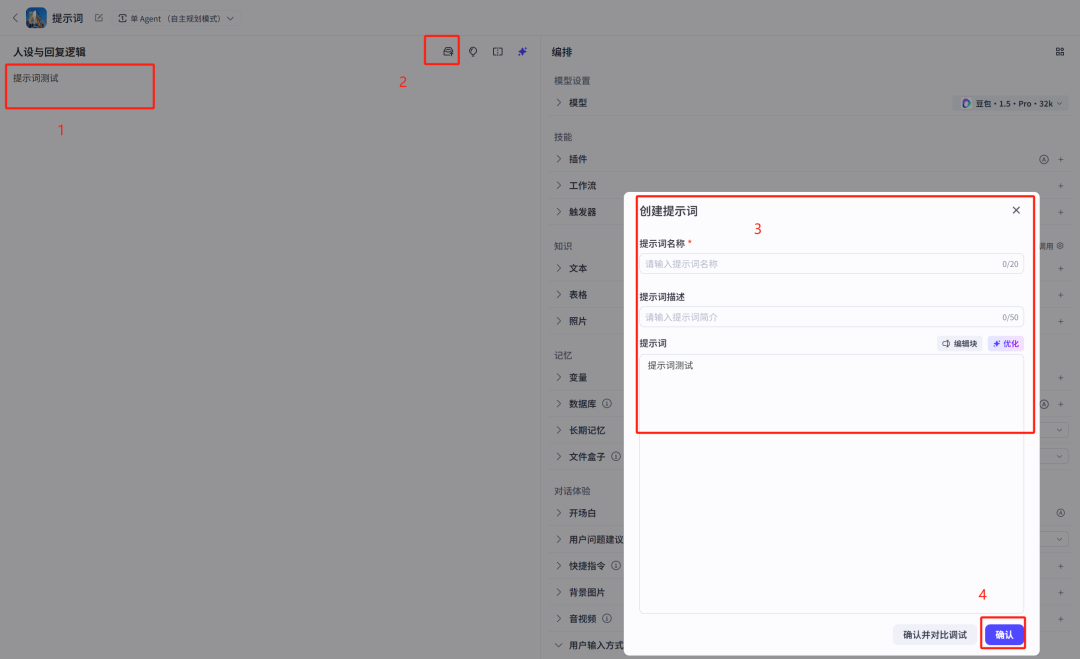Add text knowledge with 文本 plus icon
1080x659 pixels.
pos(1061,268)
